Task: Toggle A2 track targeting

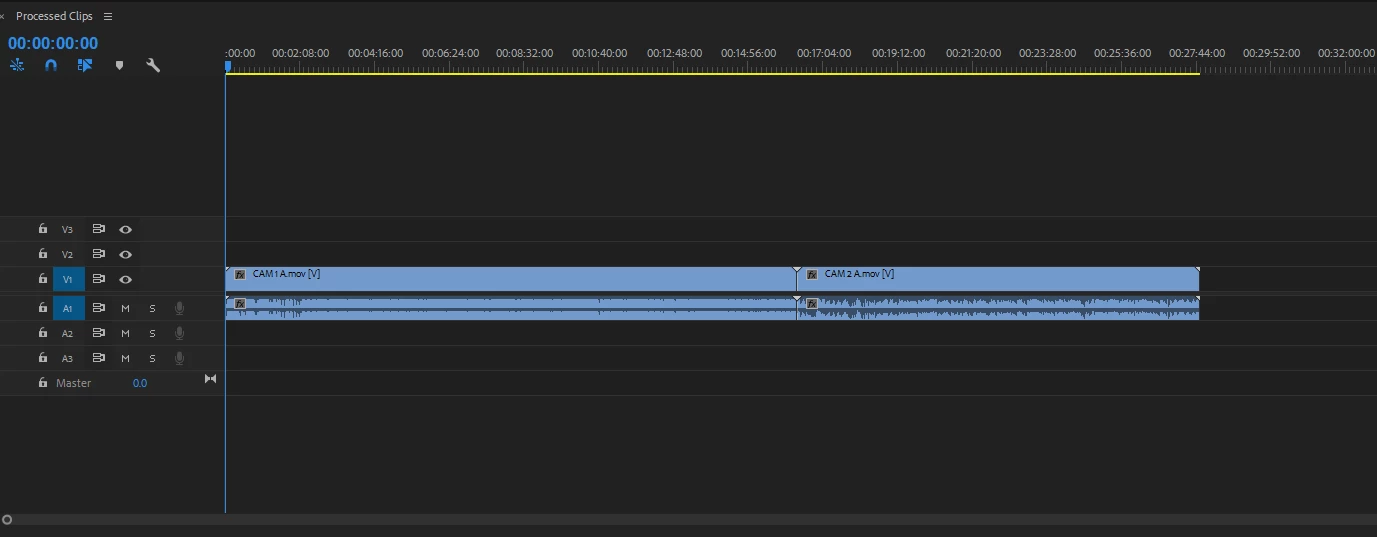Action: [68, 333]
